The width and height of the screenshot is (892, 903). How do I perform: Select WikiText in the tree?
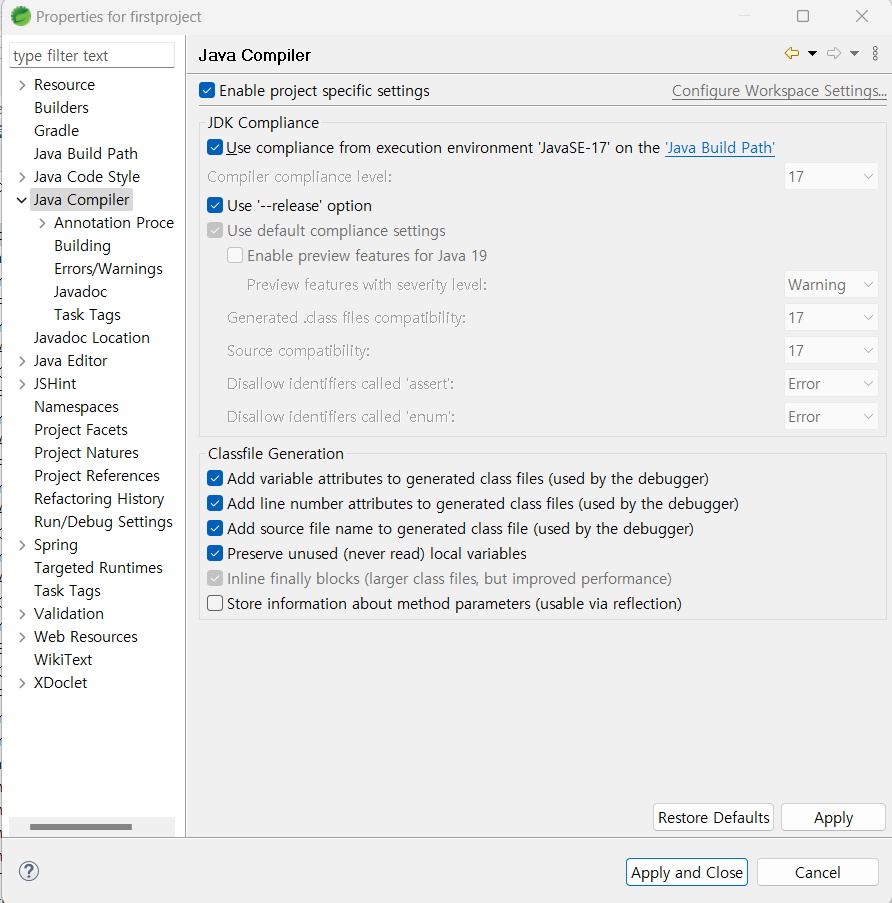click(x=63, y=660)
